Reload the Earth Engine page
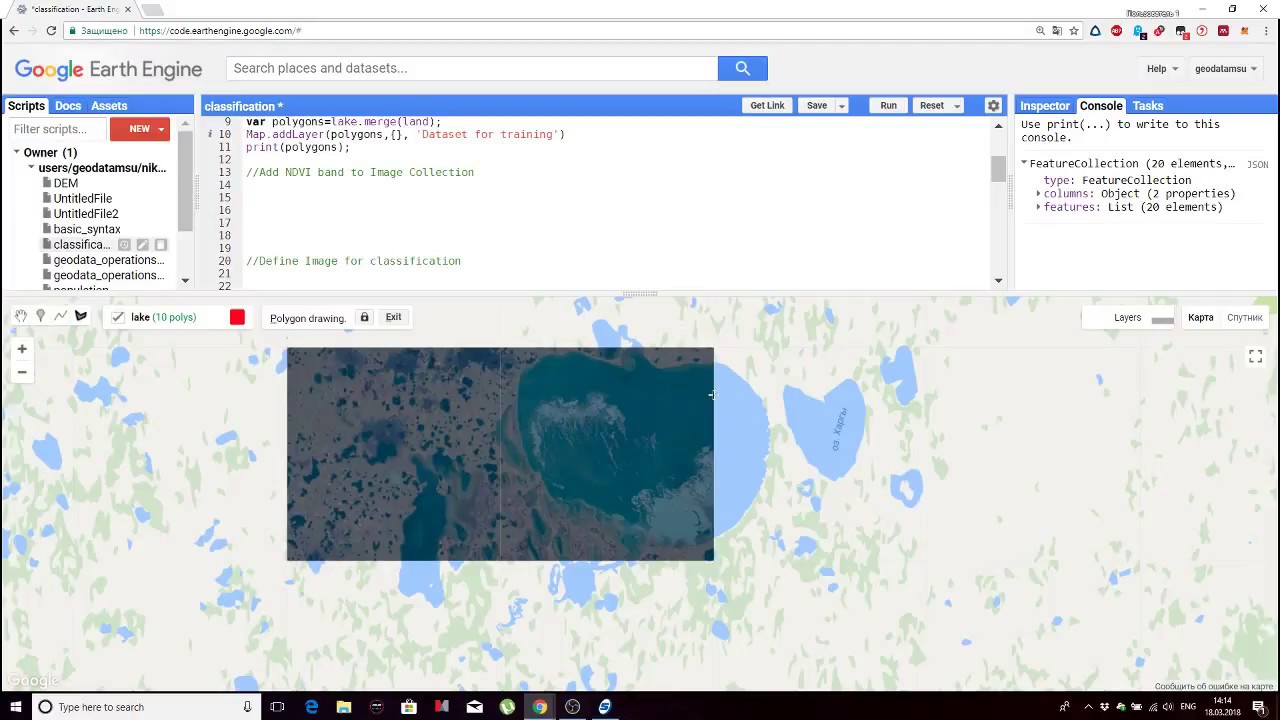 (x=52, y=31)
